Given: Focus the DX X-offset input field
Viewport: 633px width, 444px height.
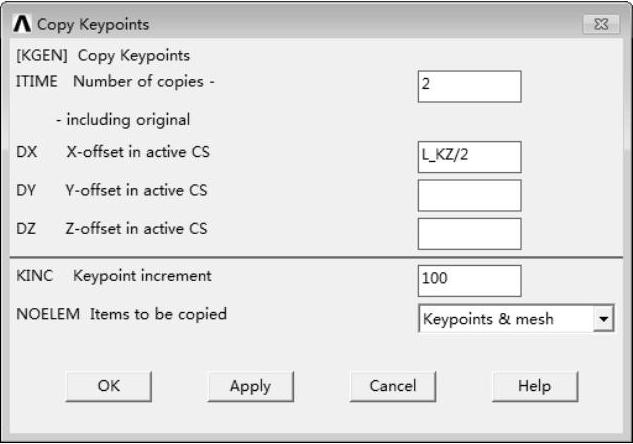Looking at the screenshot, I should [469, 157].
